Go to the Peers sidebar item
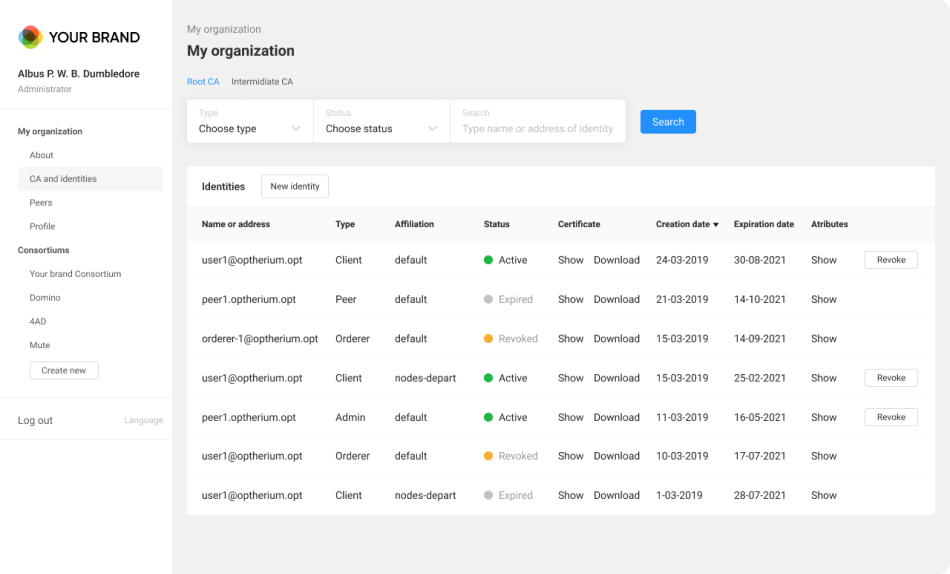 pyautogui.click(x=41, y=203)
